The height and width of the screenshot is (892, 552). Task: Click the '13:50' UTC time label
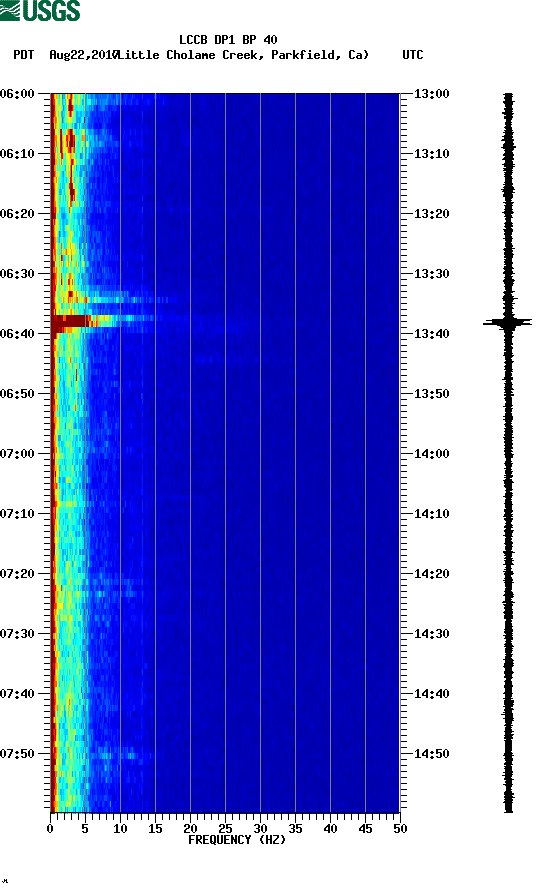(431, 394)
